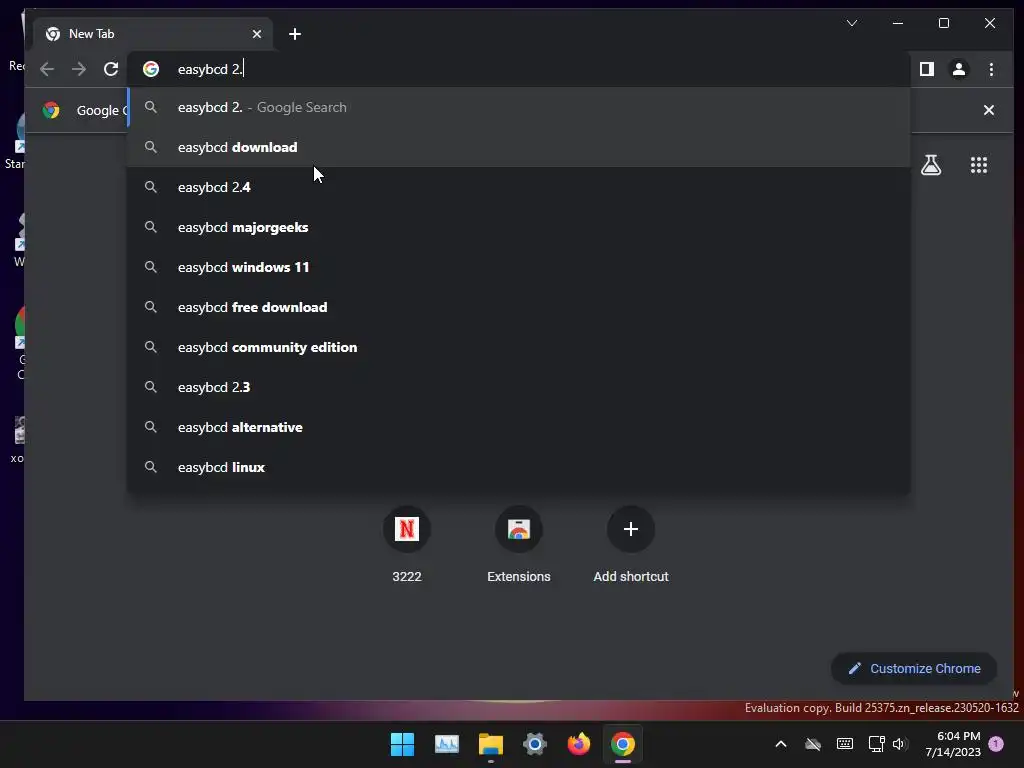Pick easybcd community edition suggestion
Viewport: 1024px width, 768px height.
coord(519,347)
